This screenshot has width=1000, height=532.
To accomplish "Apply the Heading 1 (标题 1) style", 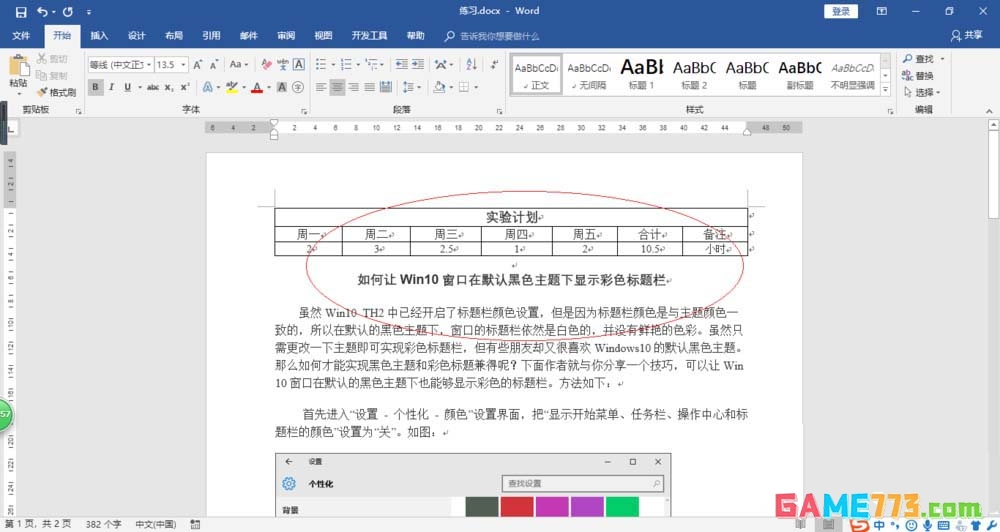I will pyautogui.click(x=642, y=75).
